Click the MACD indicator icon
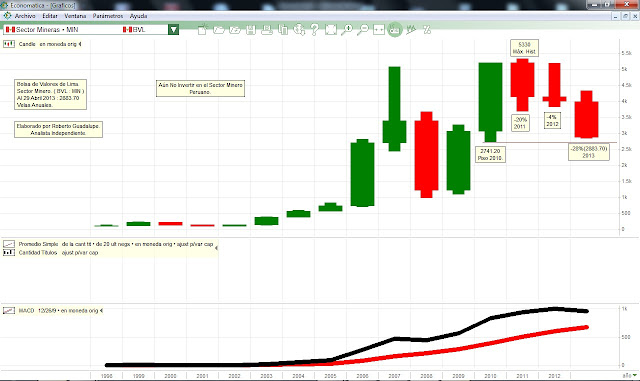Screen dimensions: 640x381 point(9,311)
